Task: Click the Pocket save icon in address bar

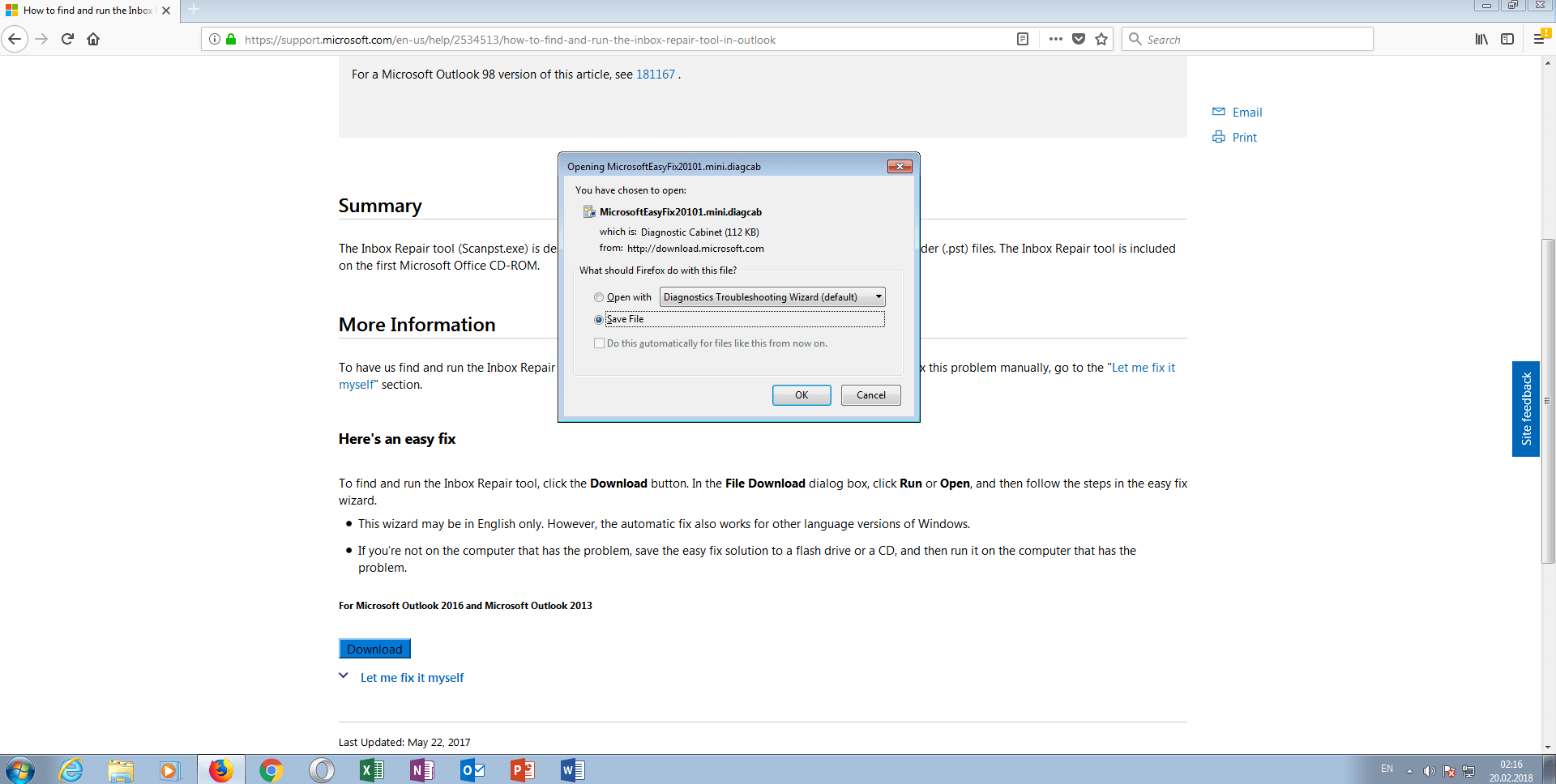Action: [1079, 39]
